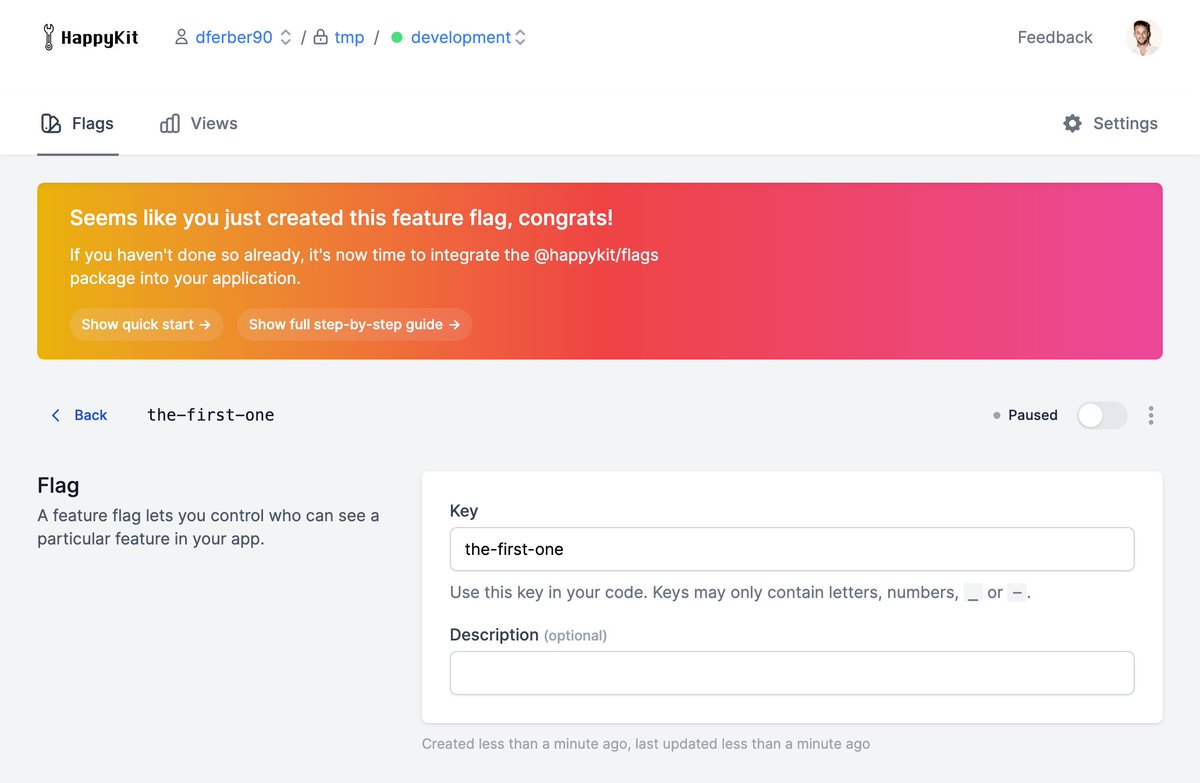The width and height of the screenshot is (1200, 783).
Task: Go Back to the flags list
Action: pyautogui.click(x=79, y=415)
